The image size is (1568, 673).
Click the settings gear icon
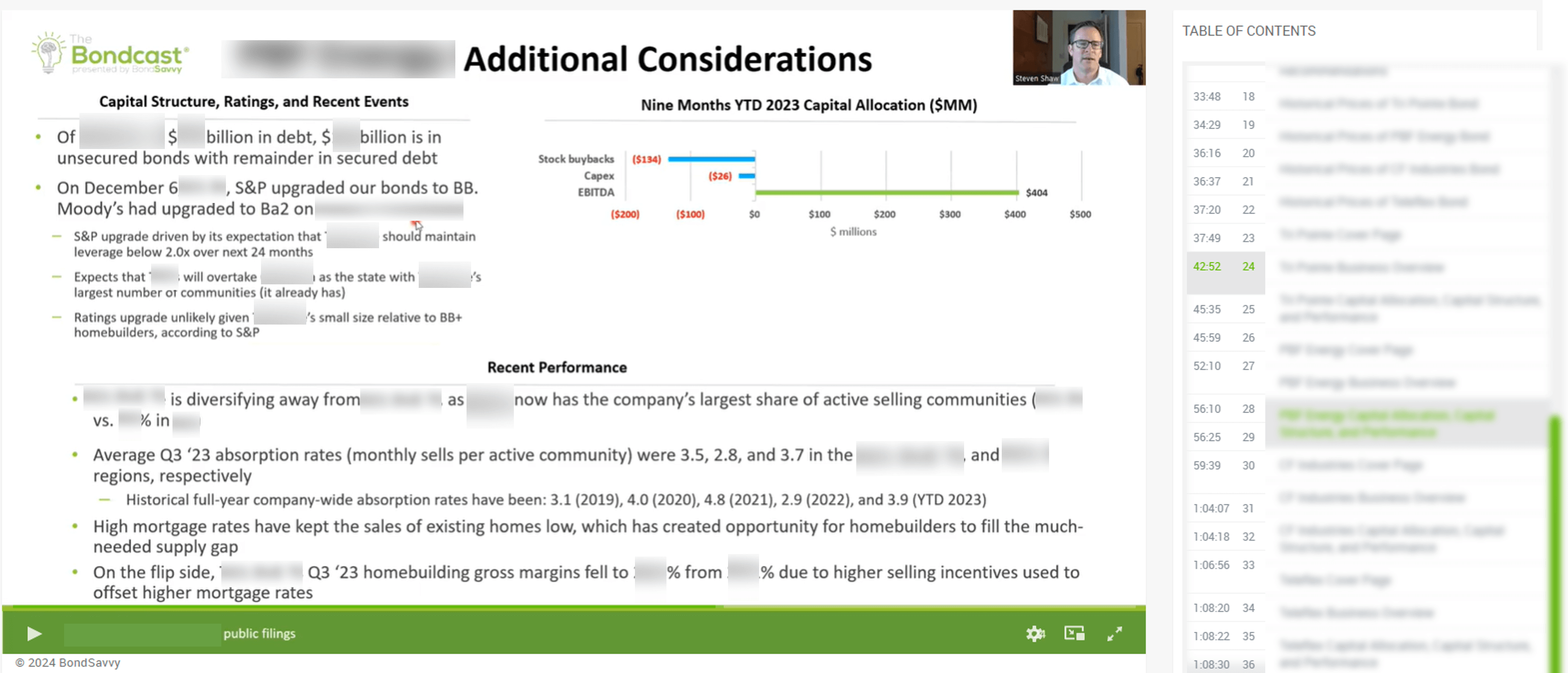click(1036, 632)
